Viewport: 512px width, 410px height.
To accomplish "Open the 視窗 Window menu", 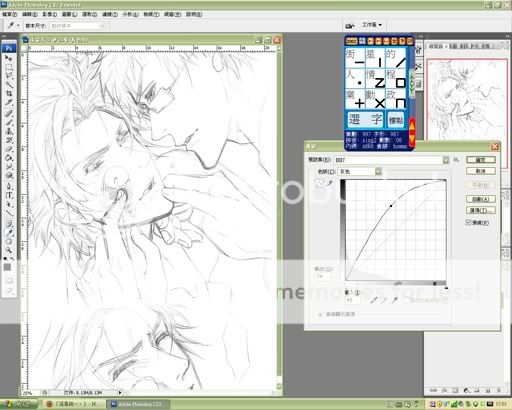I will click(172, 14).
